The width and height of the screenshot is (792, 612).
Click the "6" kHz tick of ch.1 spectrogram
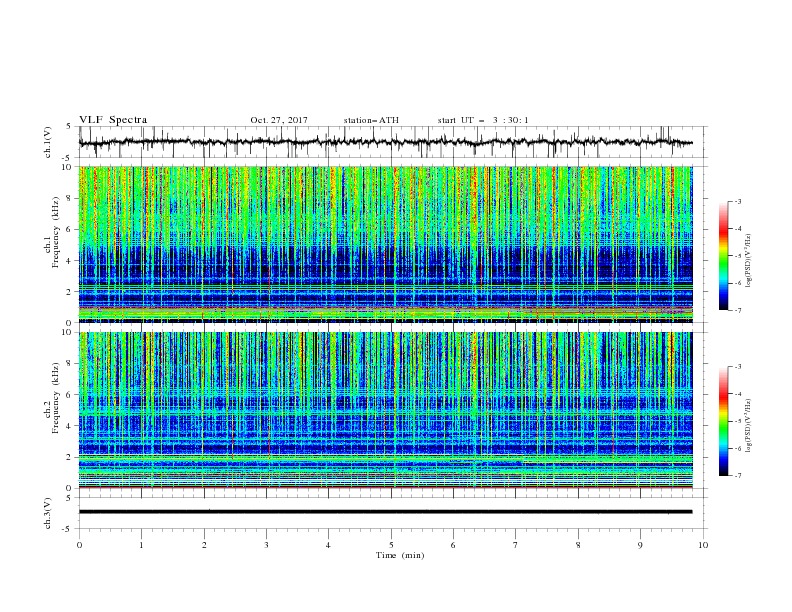(71, 229)
